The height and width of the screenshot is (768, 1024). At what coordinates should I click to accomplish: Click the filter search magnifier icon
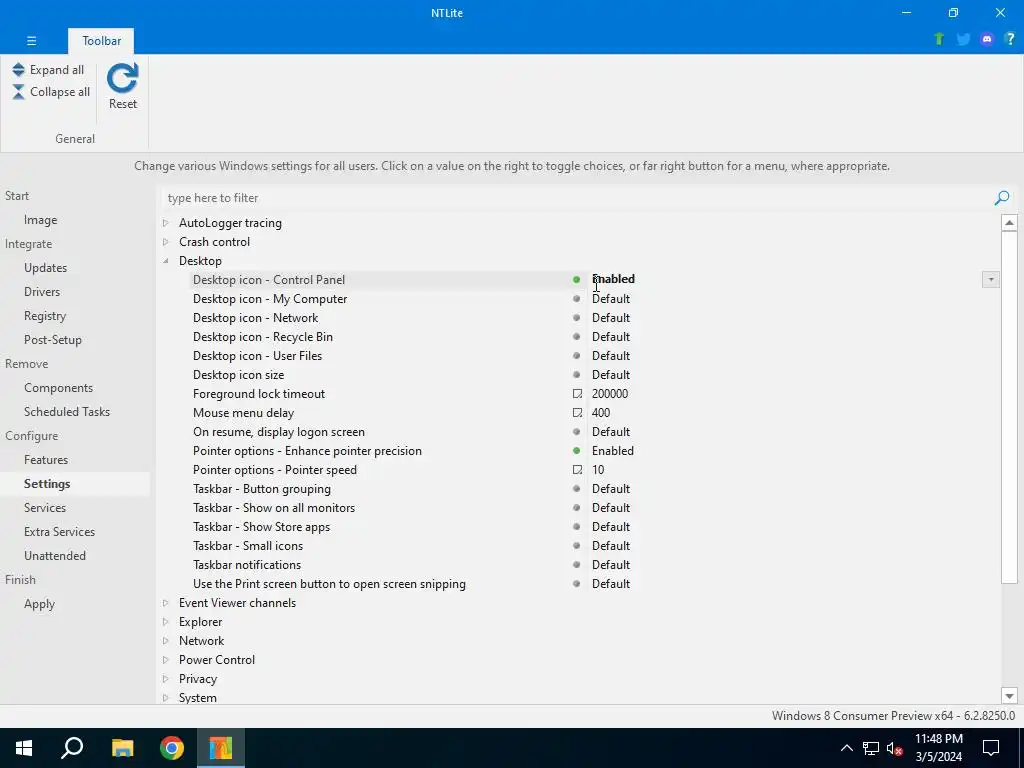(x=1002, y=198)
